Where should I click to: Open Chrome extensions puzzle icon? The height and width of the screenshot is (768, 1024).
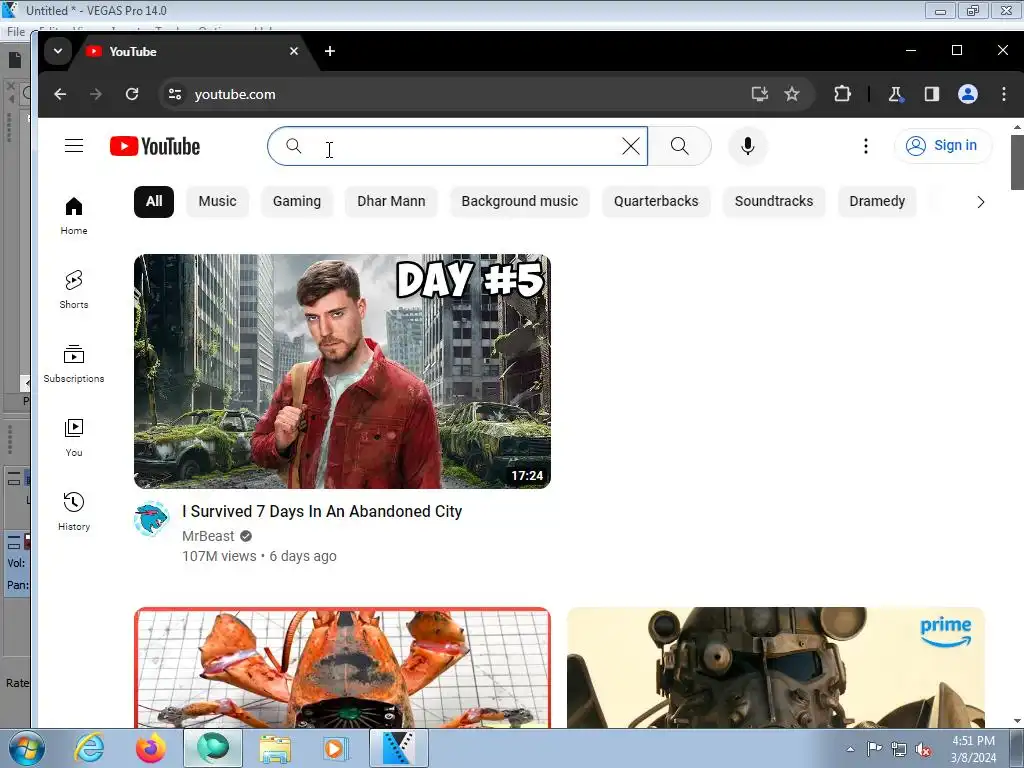pos(842,94)
